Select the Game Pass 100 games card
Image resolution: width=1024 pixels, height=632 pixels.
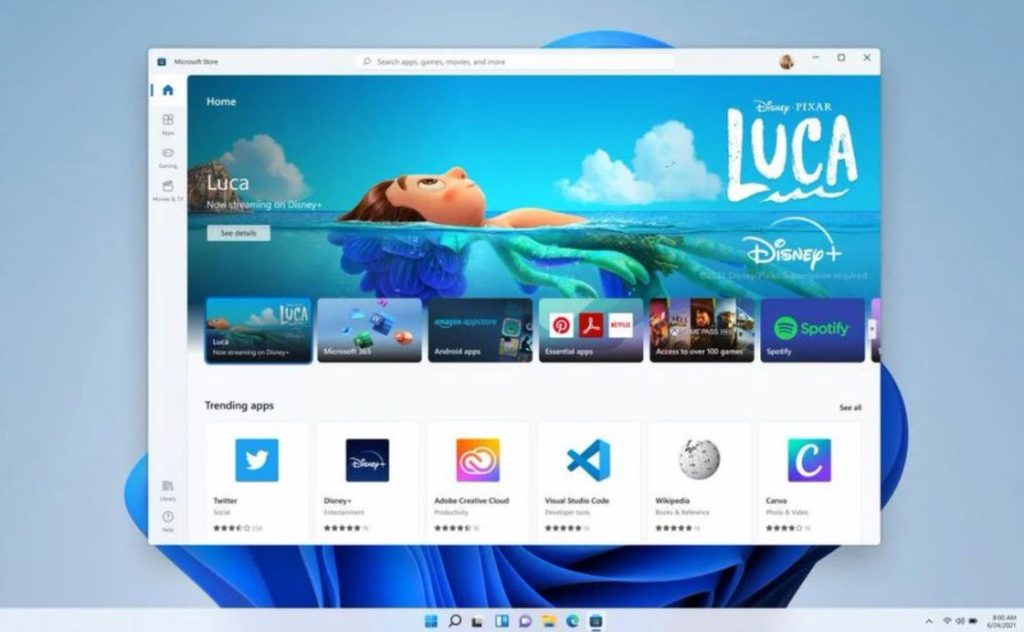(x=702, y=330)
